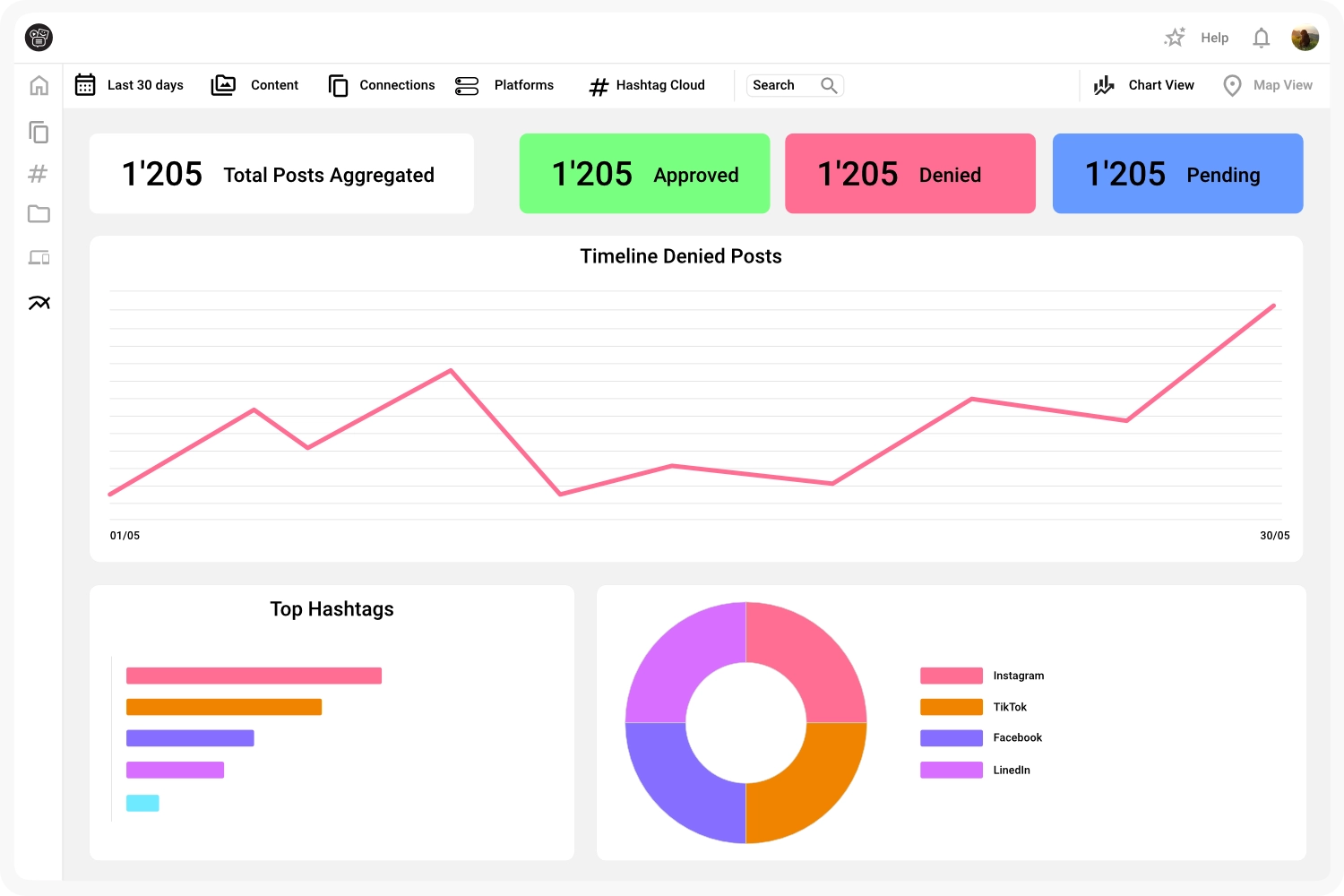Open the analytics trend sidebar icon
Viewport: 1344px width, 896px height.
tap(39, 303)
